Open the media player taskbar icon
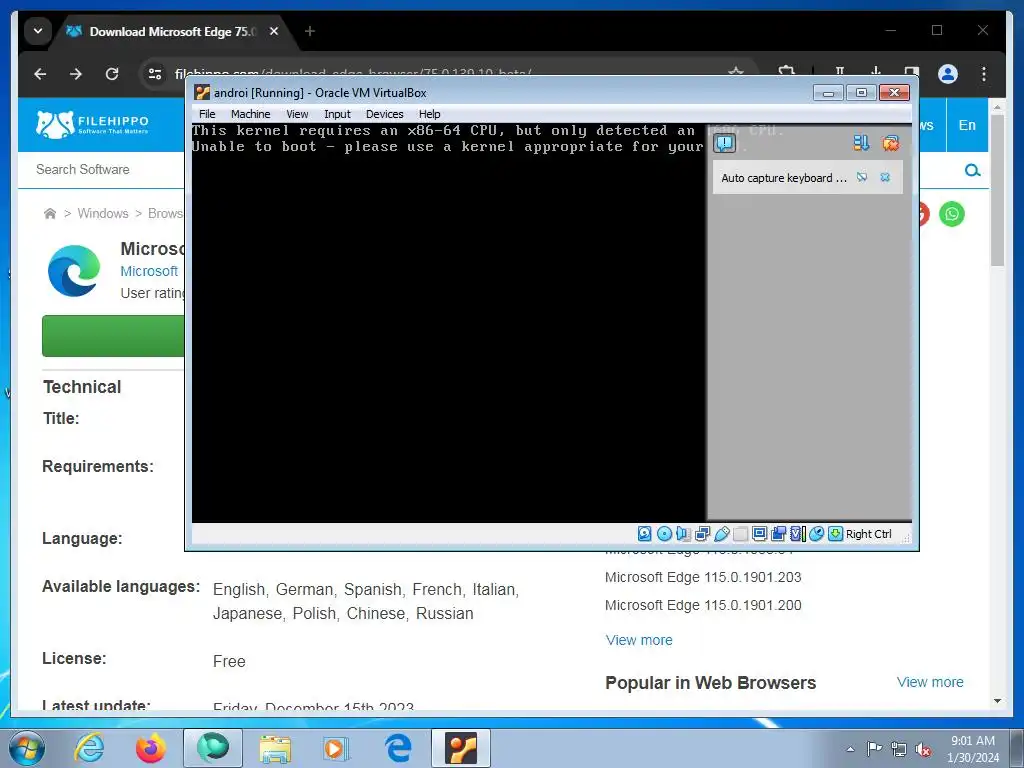This screenshot has height=768, width=1024. [336, 748]
